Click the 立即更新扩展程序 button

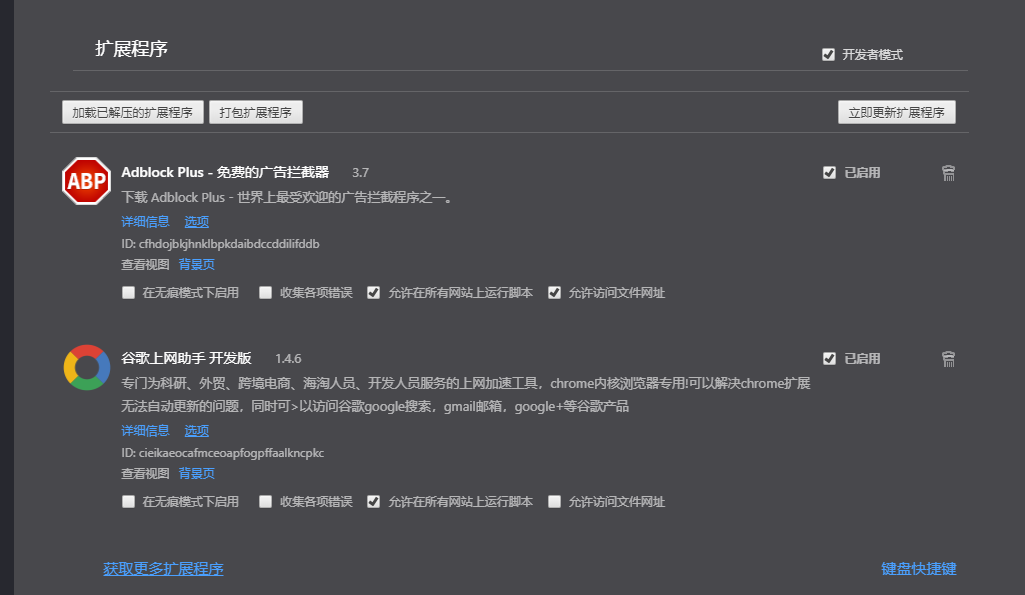896,112
